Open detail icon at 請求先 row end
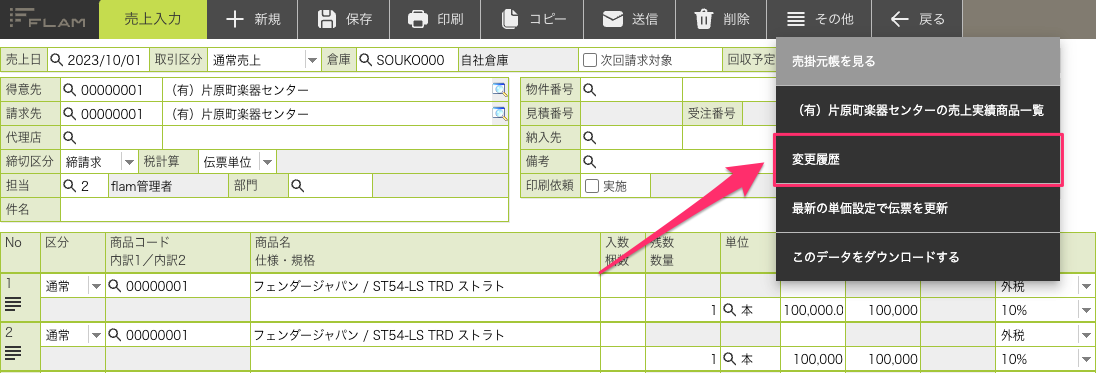 (x=499, y=113)
